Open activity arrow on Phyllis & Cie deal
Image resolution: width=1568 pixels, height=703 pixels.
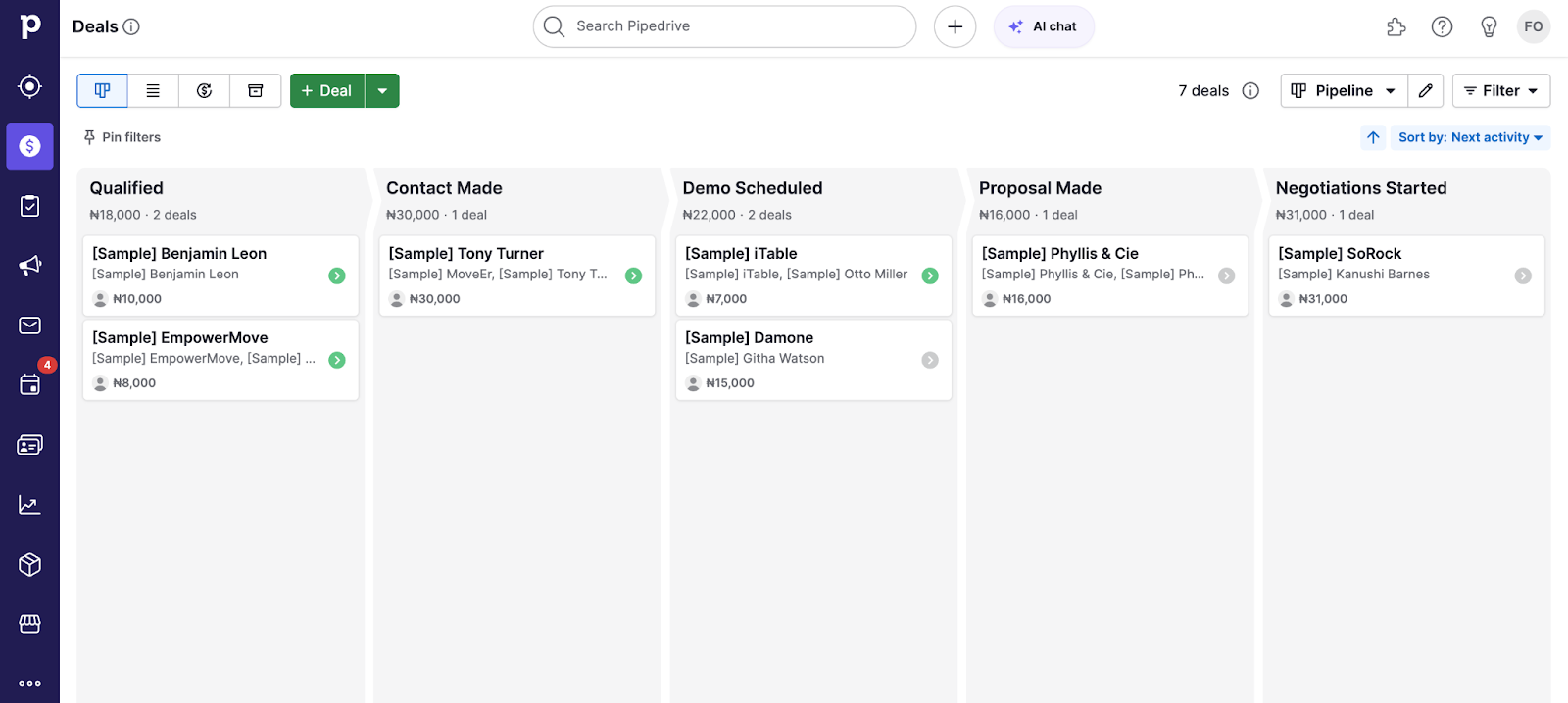pyautogui.click(x=1226, y=276)
